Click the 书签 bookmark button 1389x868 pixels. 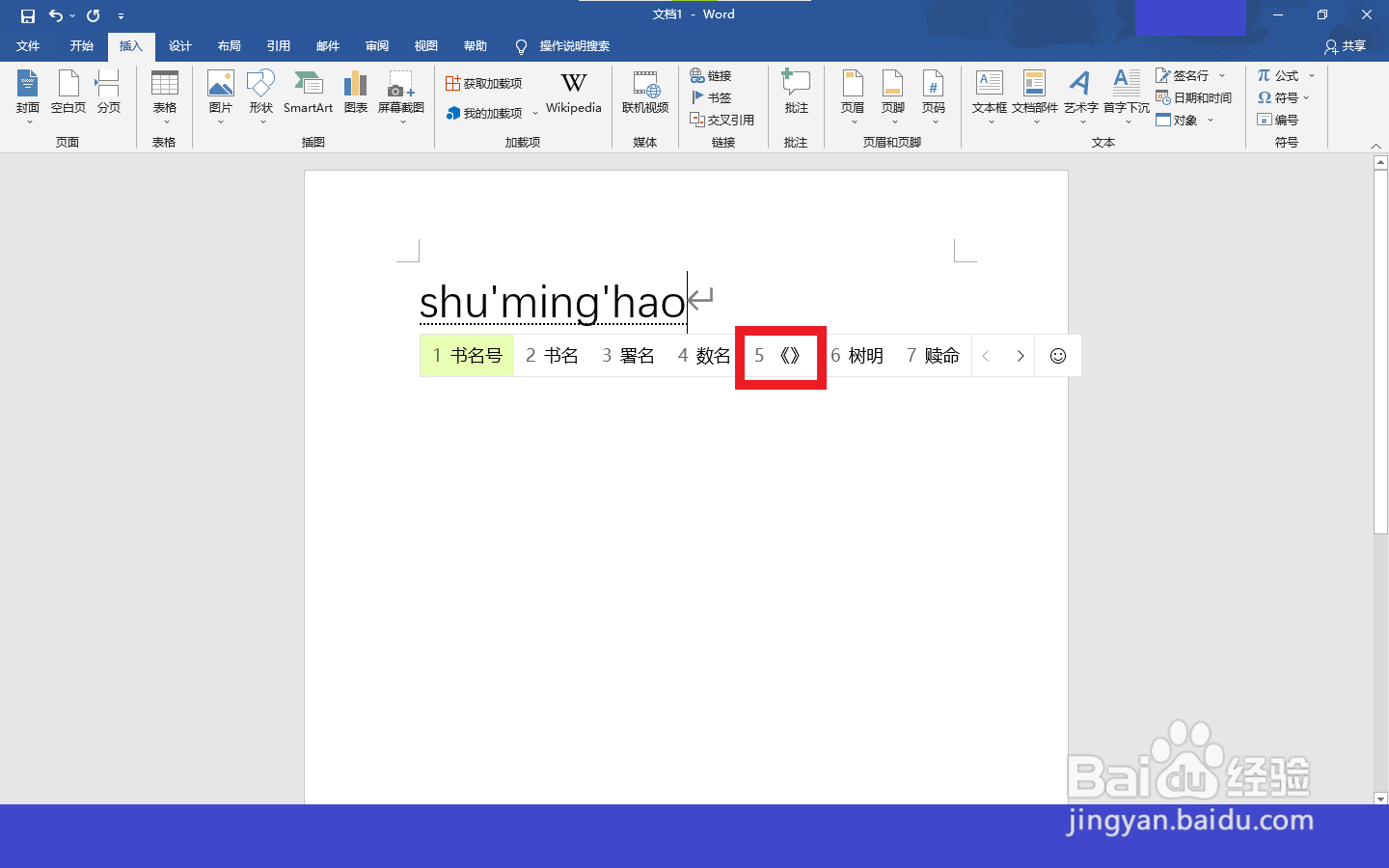[711, 97]
